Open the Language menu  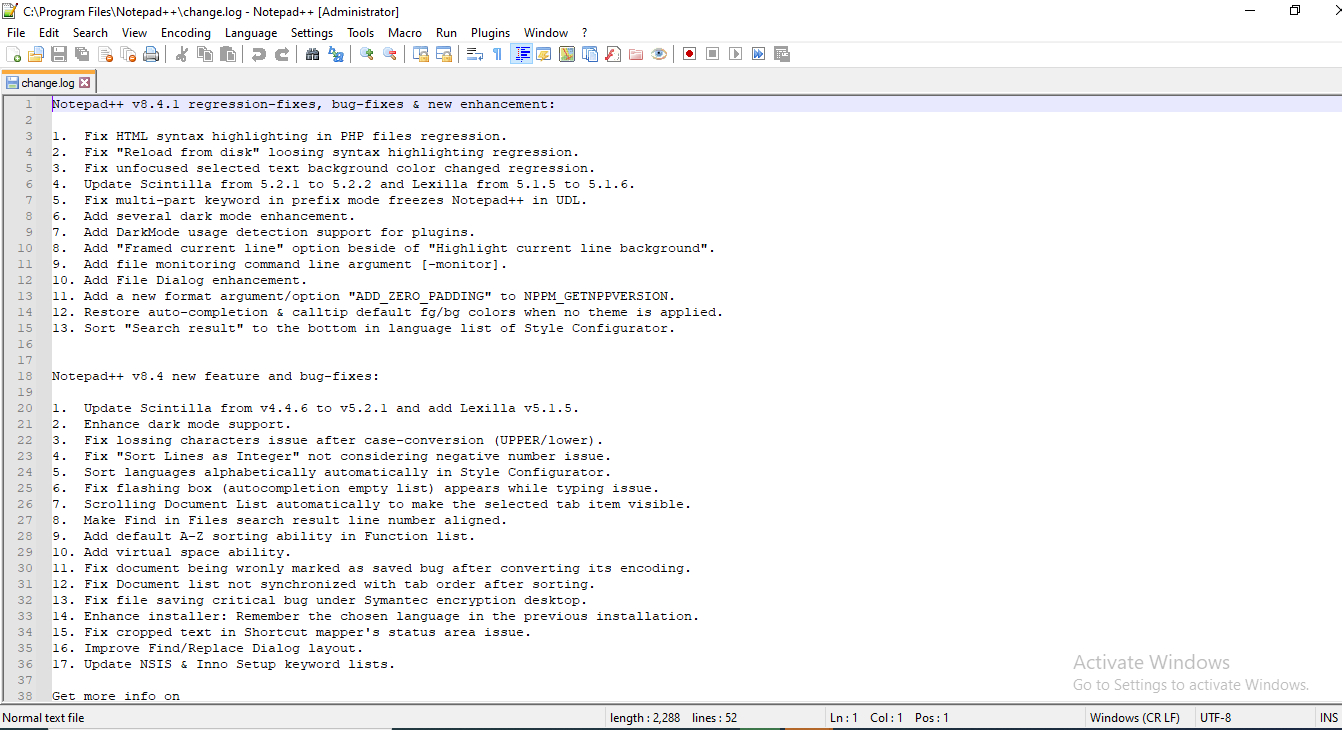pyautogui.click(x=251, y=32)
